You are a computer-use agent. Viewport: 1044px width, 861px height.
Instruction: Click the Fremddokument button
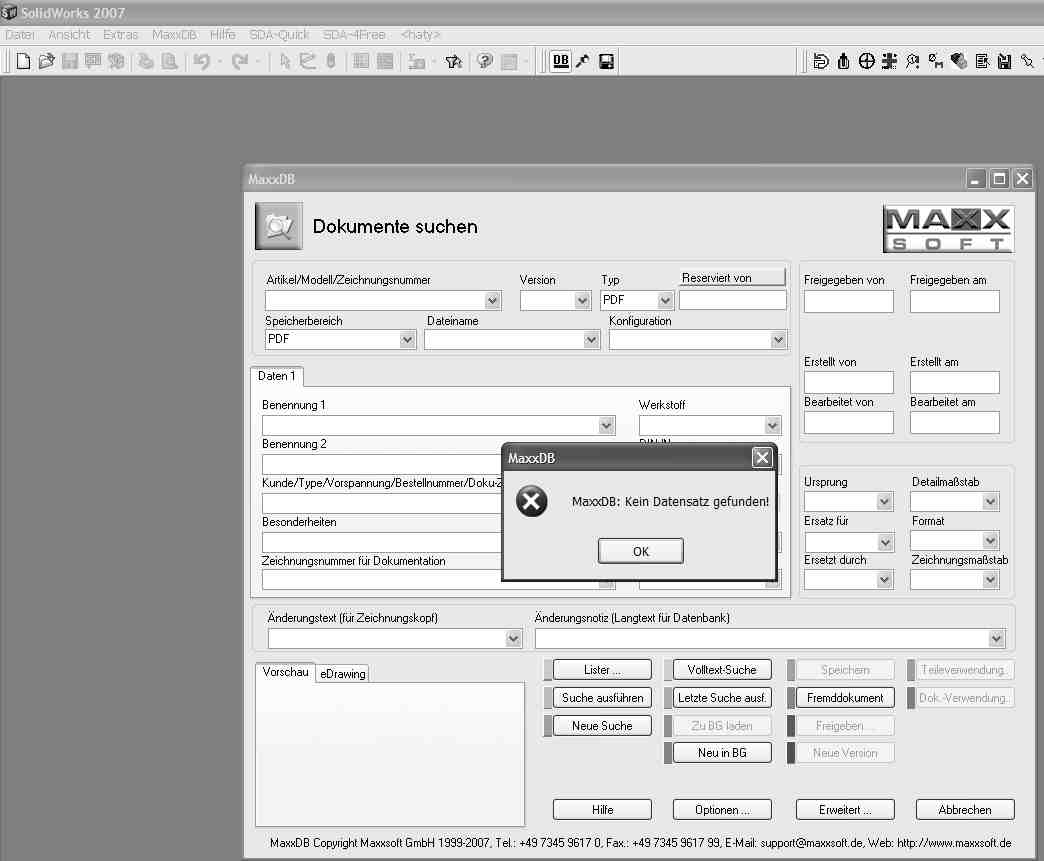(845, 698)
